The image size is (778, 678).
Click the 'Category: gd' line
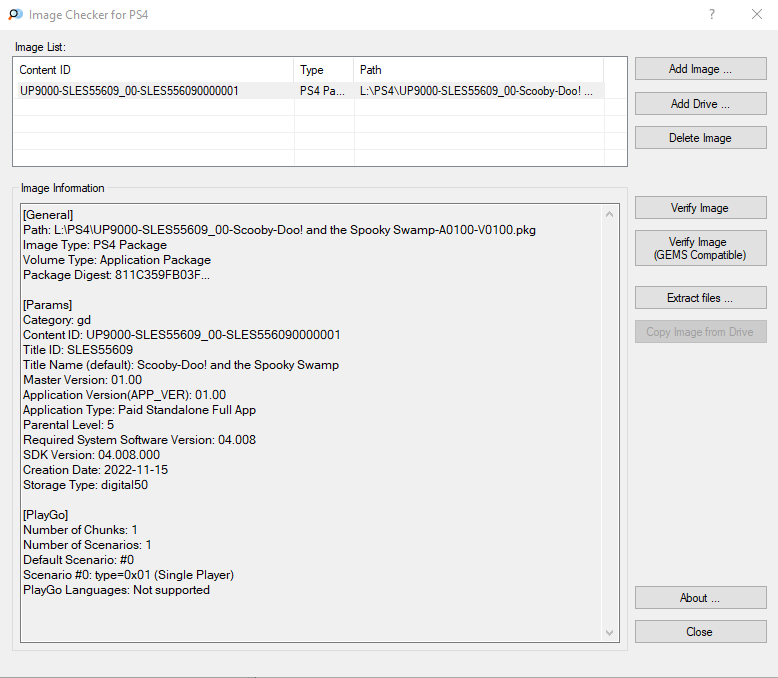[57, 320]
